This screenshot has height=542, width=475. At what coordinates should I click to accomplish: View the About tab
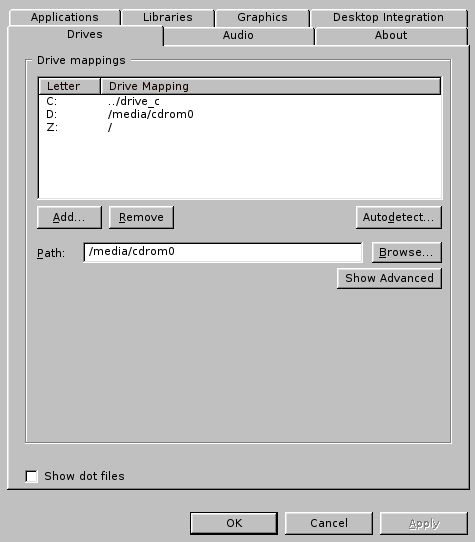(x=391, y=35)
